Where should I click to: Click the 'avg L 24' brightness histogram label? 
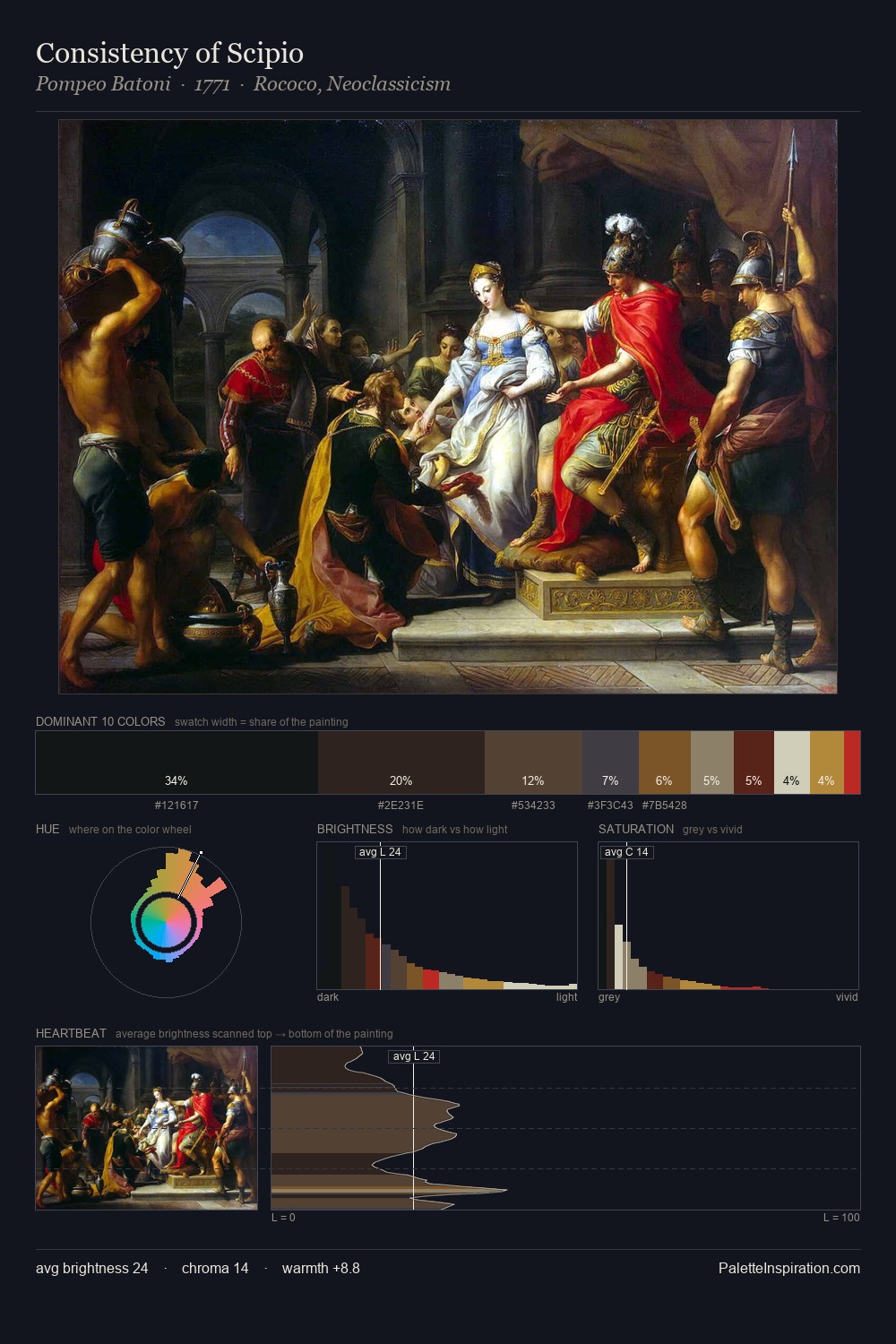380,852
